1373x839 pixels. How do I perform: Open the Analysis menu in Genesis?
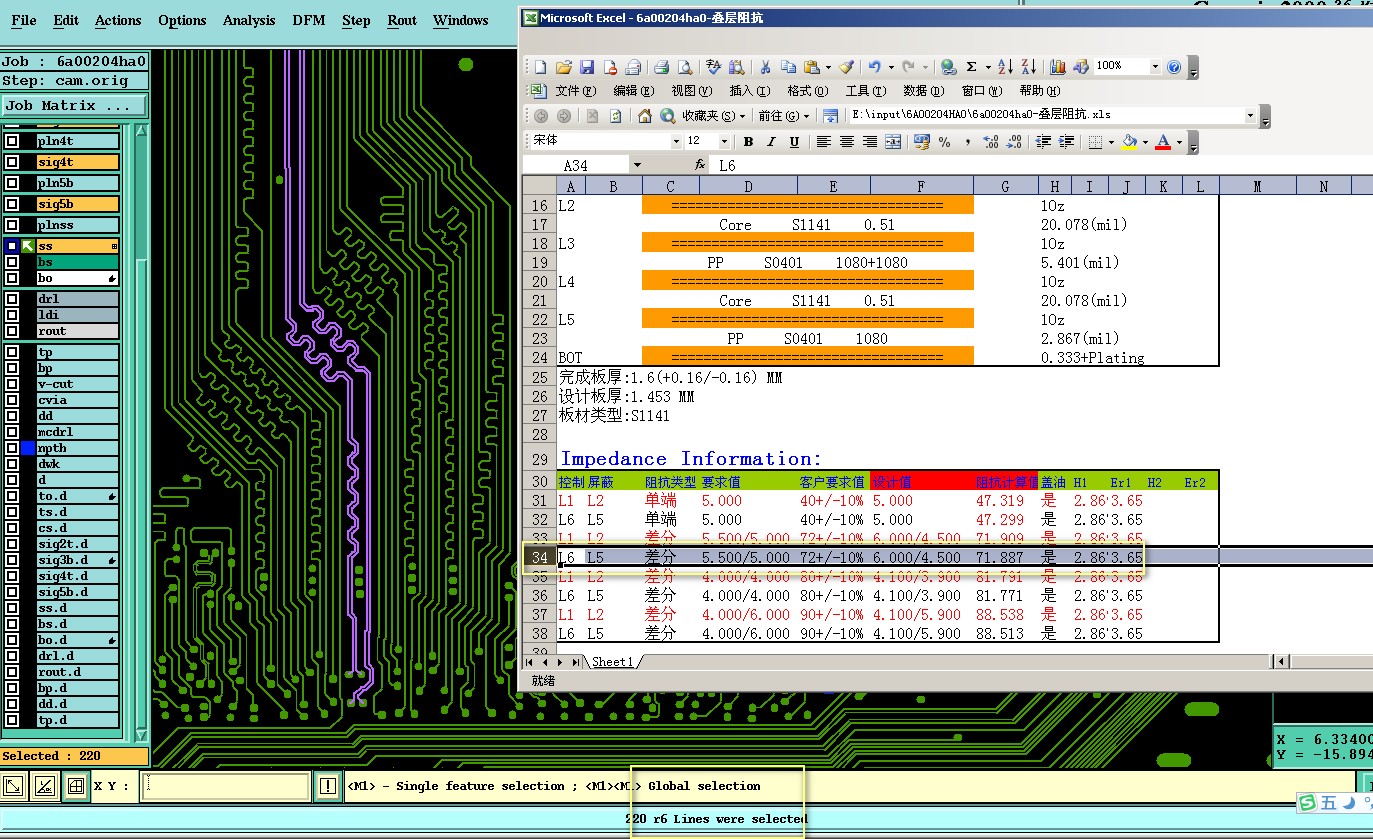tap(249, 20)
